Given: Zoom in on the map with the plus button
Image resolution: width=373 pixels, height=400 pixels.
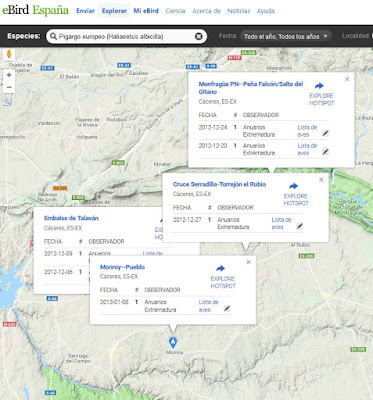Looking at the screenshot, I should tap(9, 75).
